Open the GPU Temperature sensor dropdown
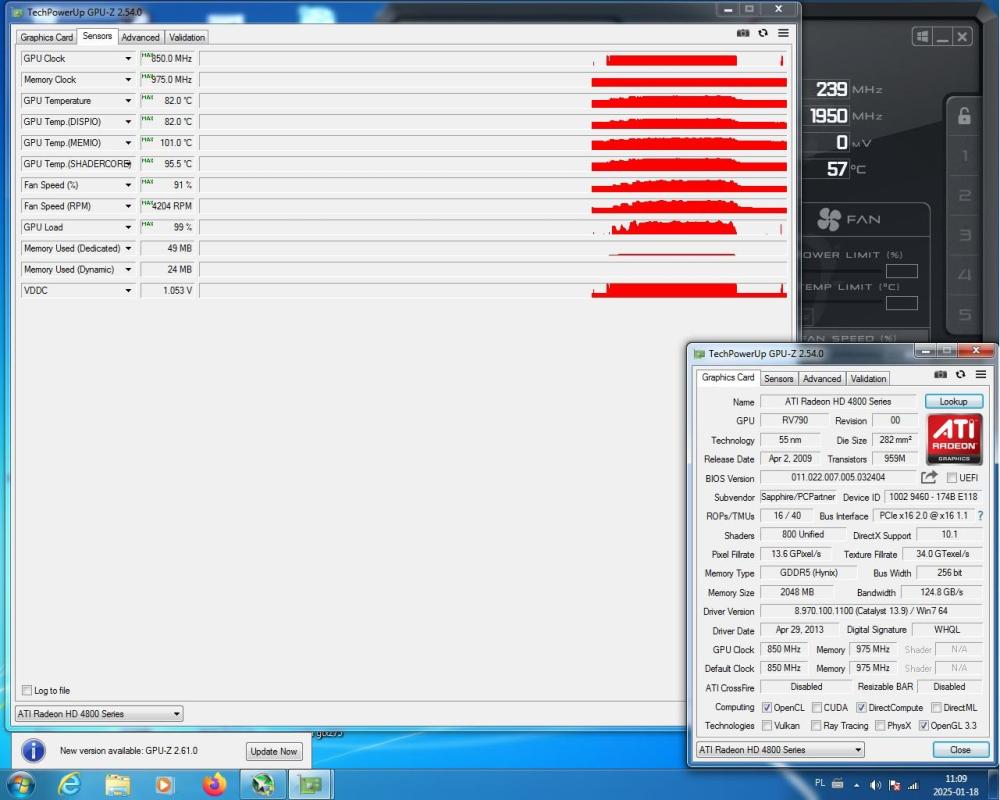 point(128,101)
